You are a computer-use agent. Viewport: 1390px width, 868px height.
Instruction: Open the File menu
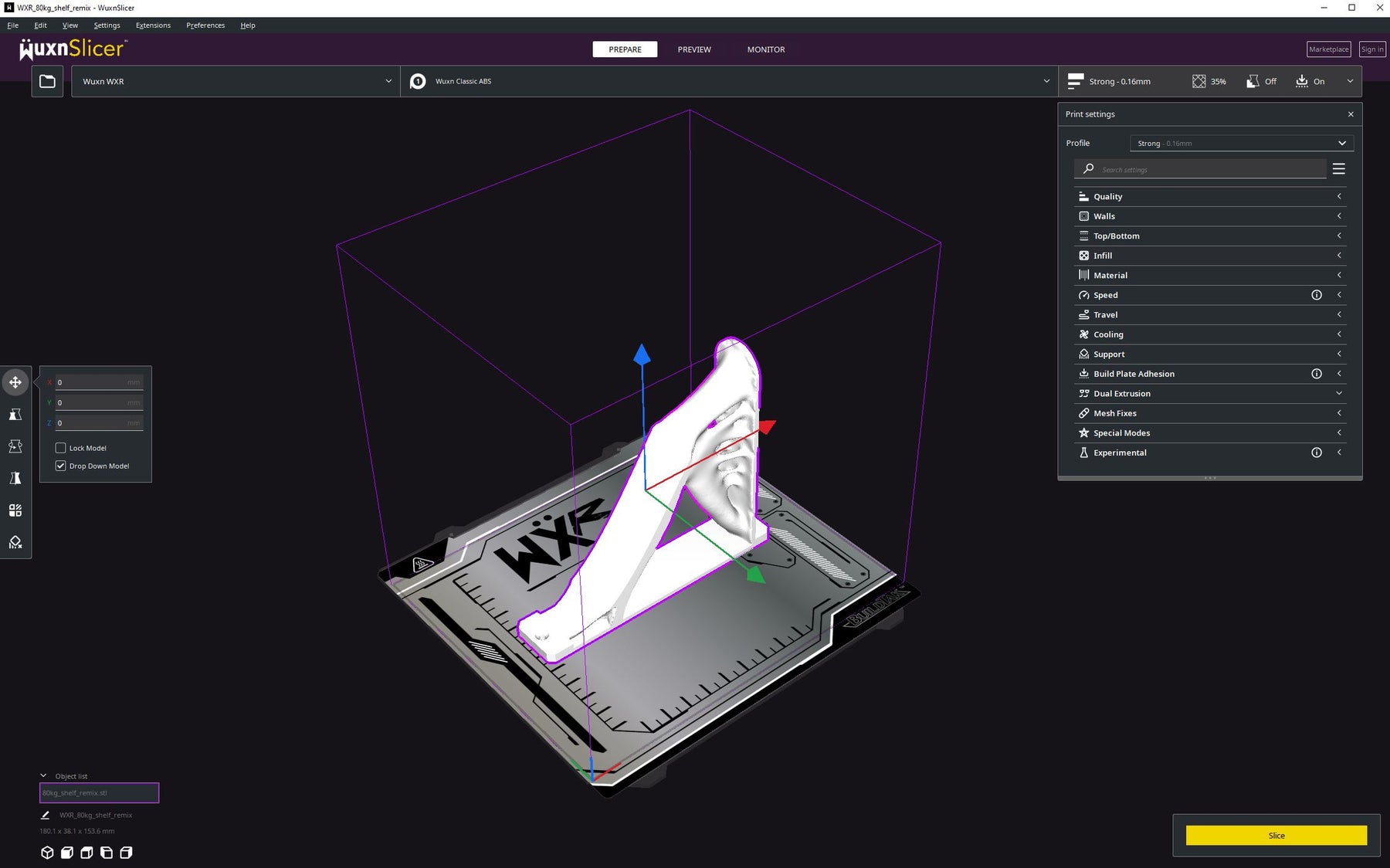[x=13, y=25]
